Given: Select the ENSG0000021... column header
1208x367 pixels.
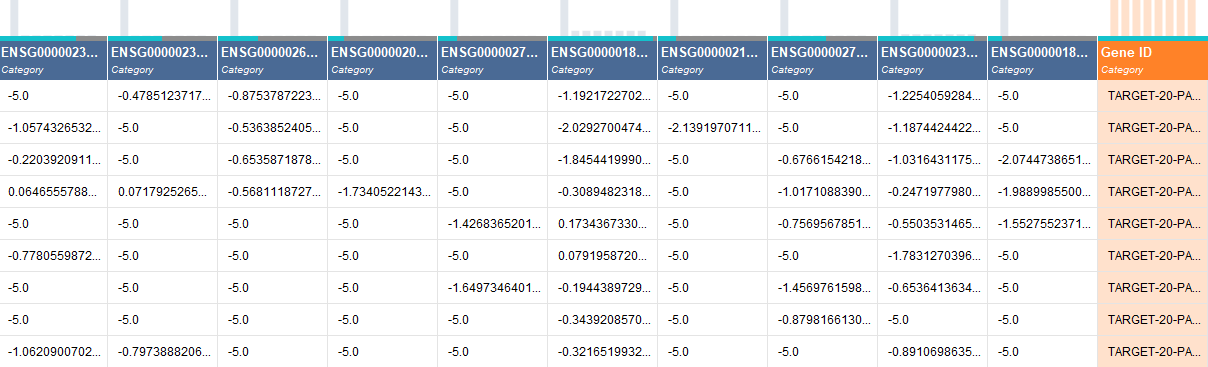Looking at the screenshot, I should pos(713,60).
